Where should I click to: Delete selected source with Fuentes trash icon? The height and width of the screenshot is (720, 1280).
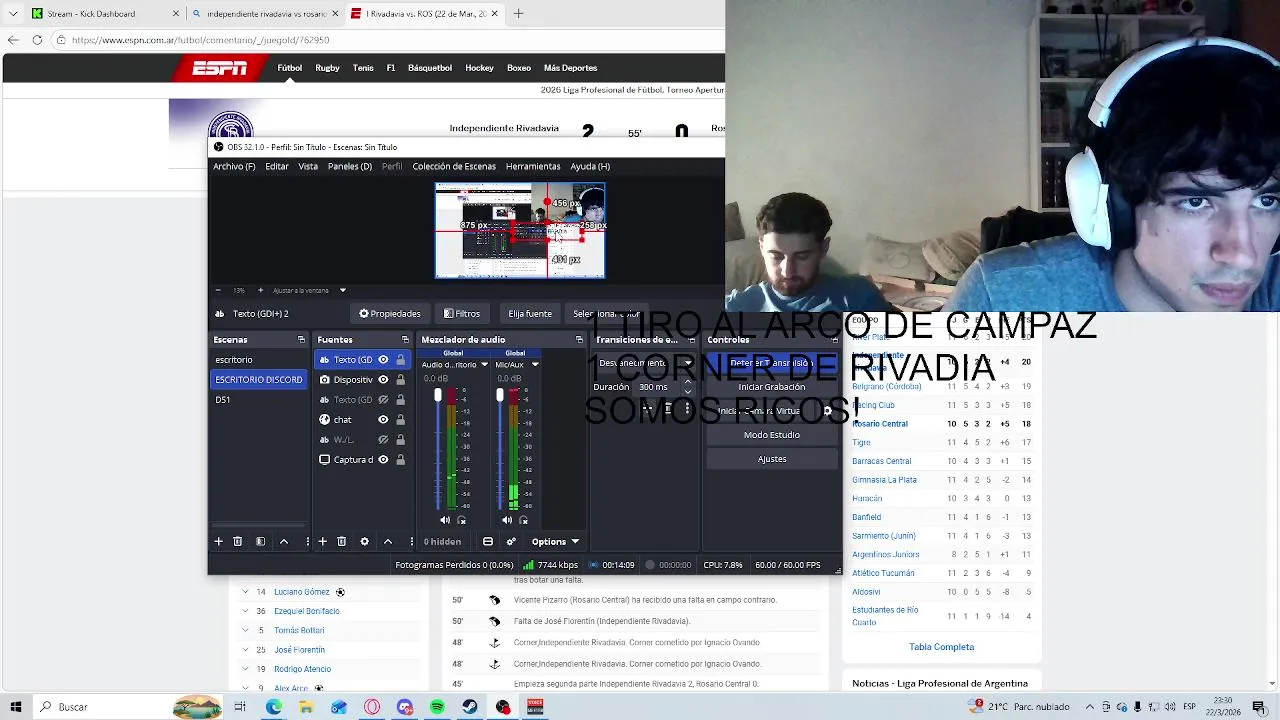click(341, 541)
